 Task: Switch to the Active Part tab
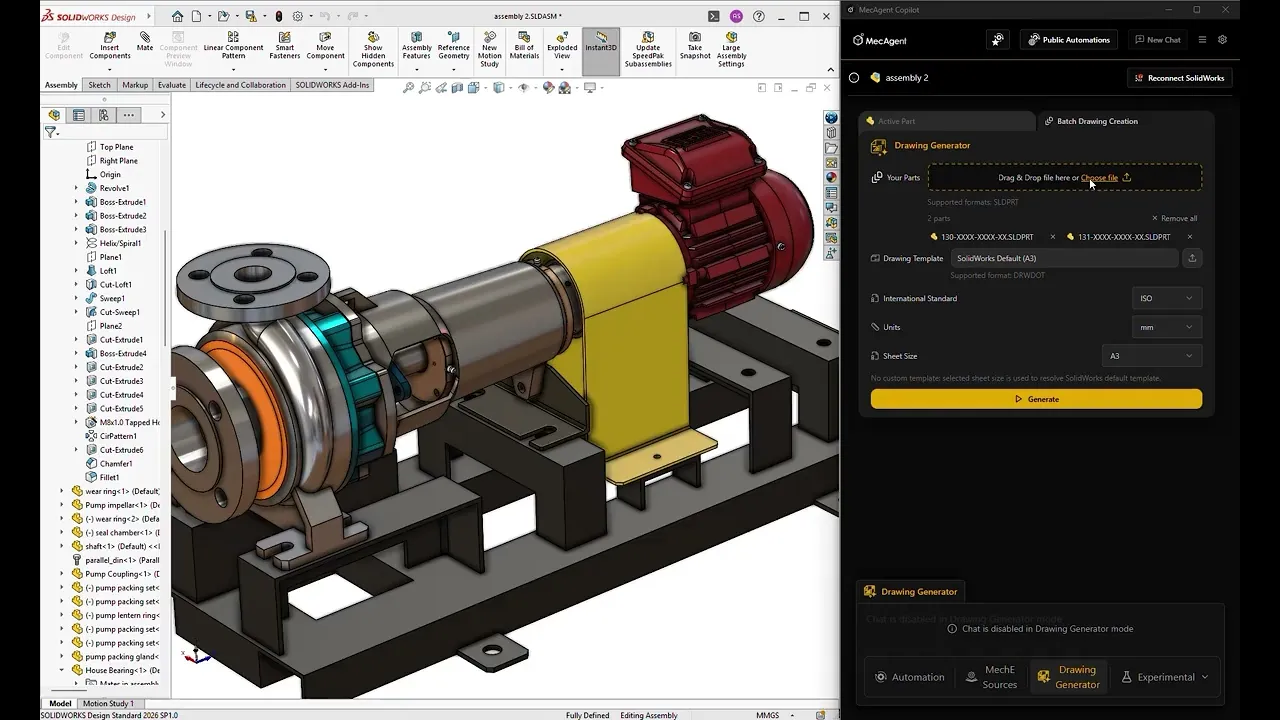pyautogui.click(x=947, y=121)
